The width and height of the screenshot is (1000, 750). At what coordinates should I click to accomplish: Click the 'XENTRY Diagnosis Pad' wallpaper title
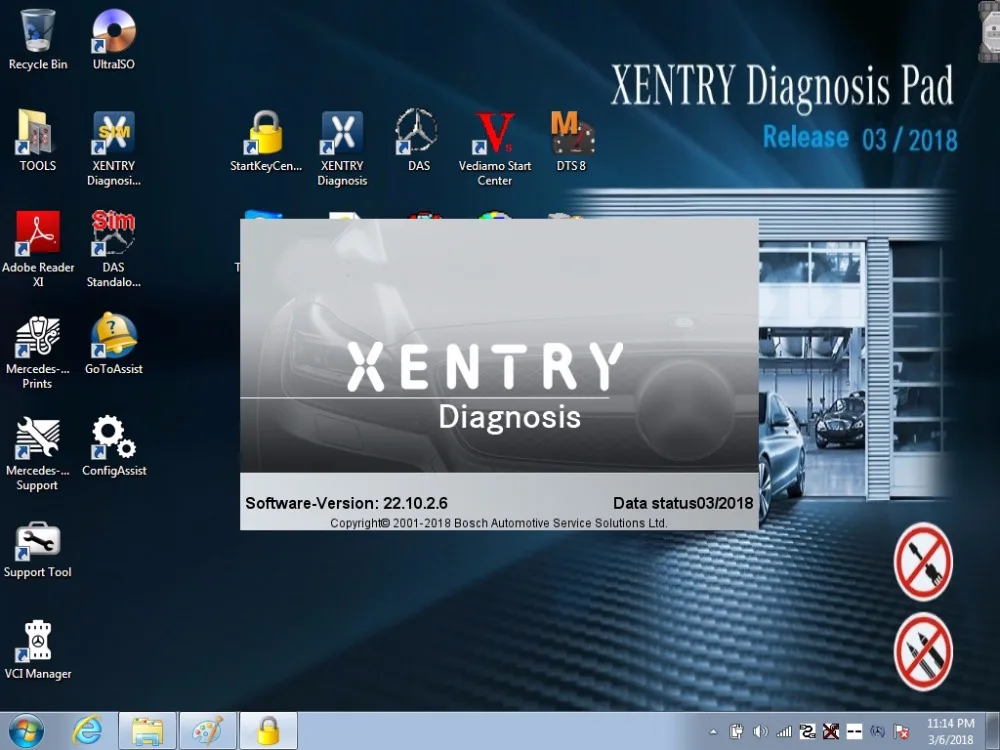(782, 86)
